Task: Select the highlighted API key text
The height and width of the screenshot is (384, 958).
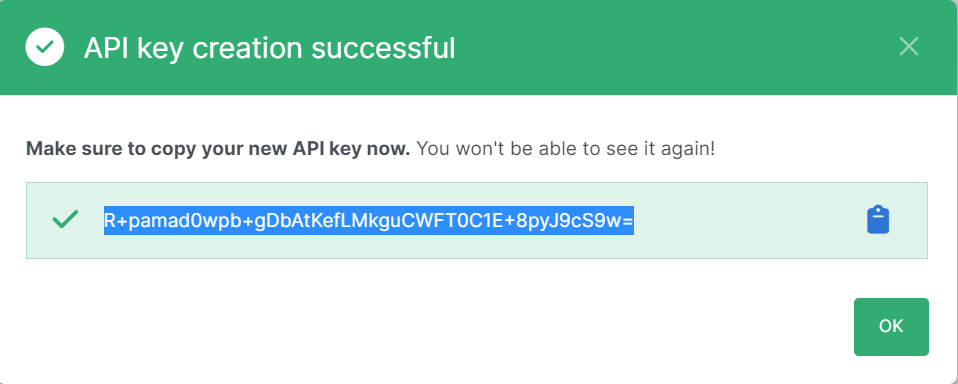Action: pyautogui.click(x=368, y=220)
